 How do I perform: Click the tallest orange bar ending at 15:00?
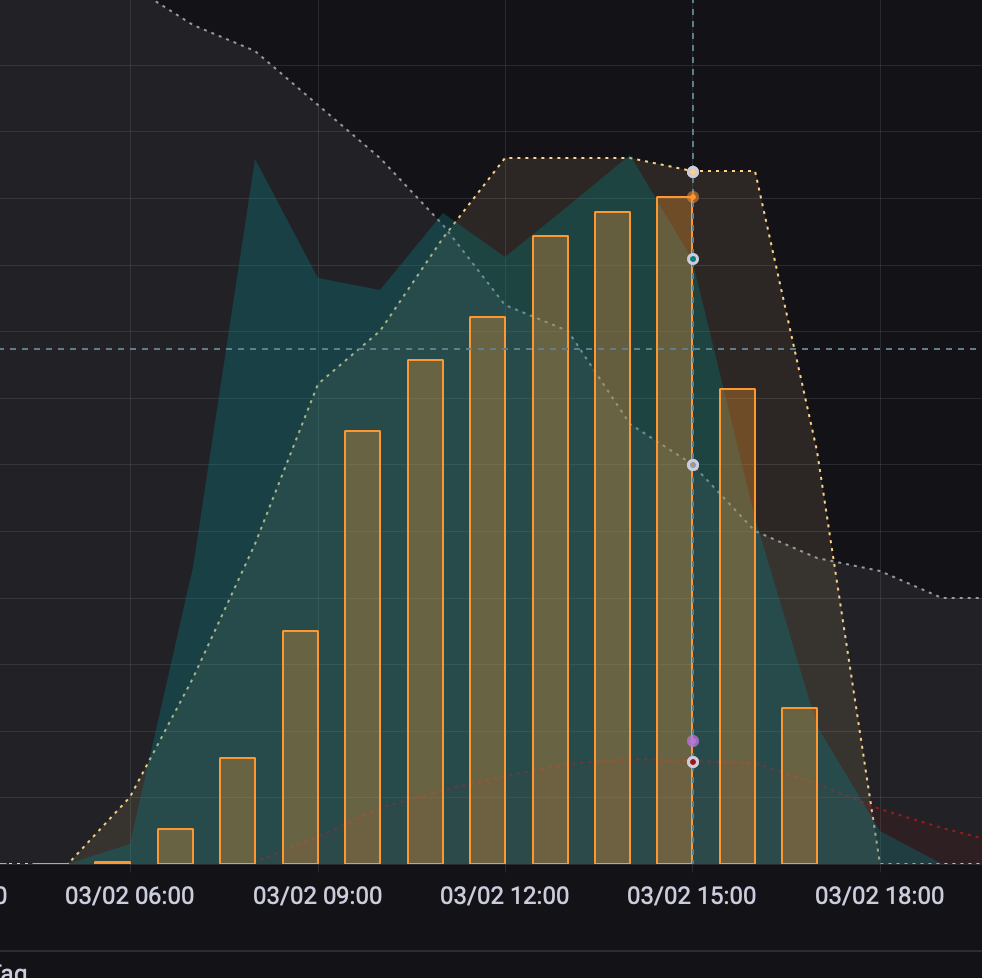674,530
